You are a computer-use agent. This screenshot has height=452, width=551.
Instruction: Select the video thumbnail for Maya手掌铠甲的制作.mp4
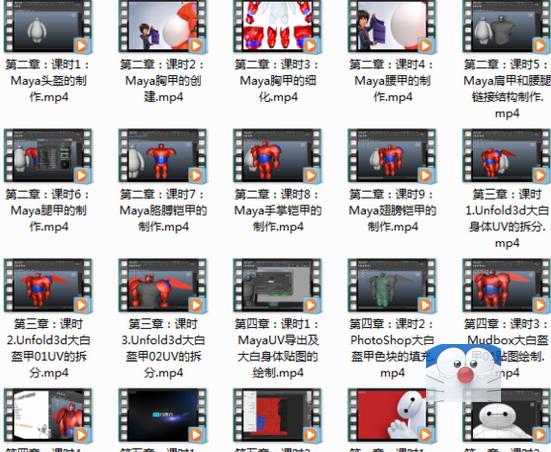(277, 156)
